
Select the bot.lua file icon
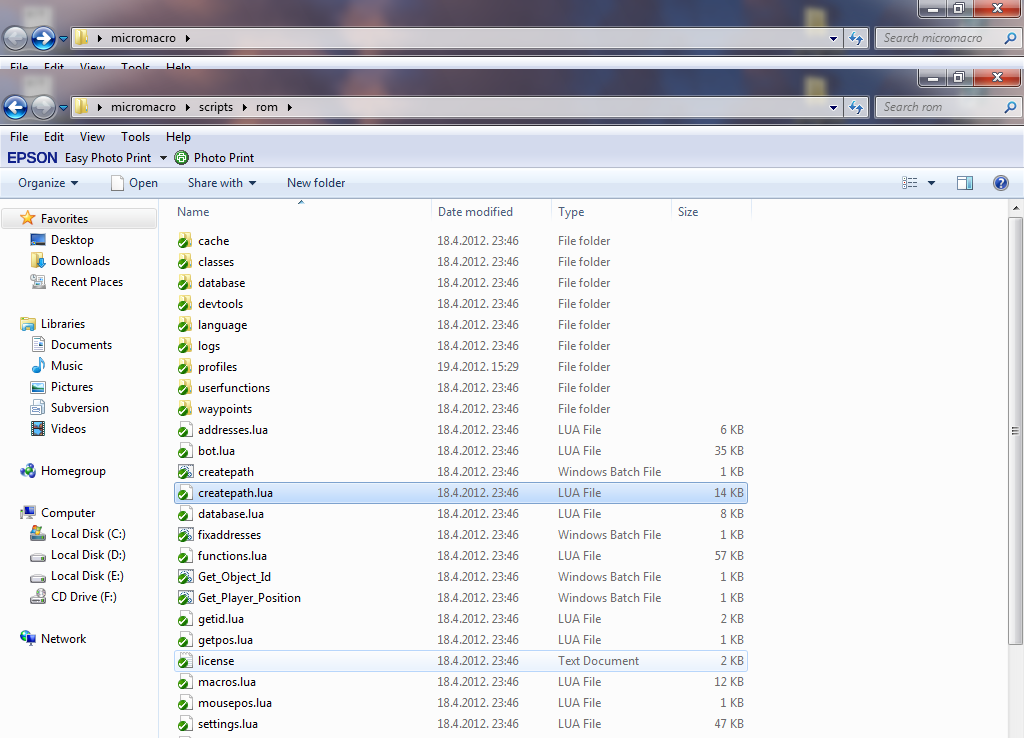184,451
